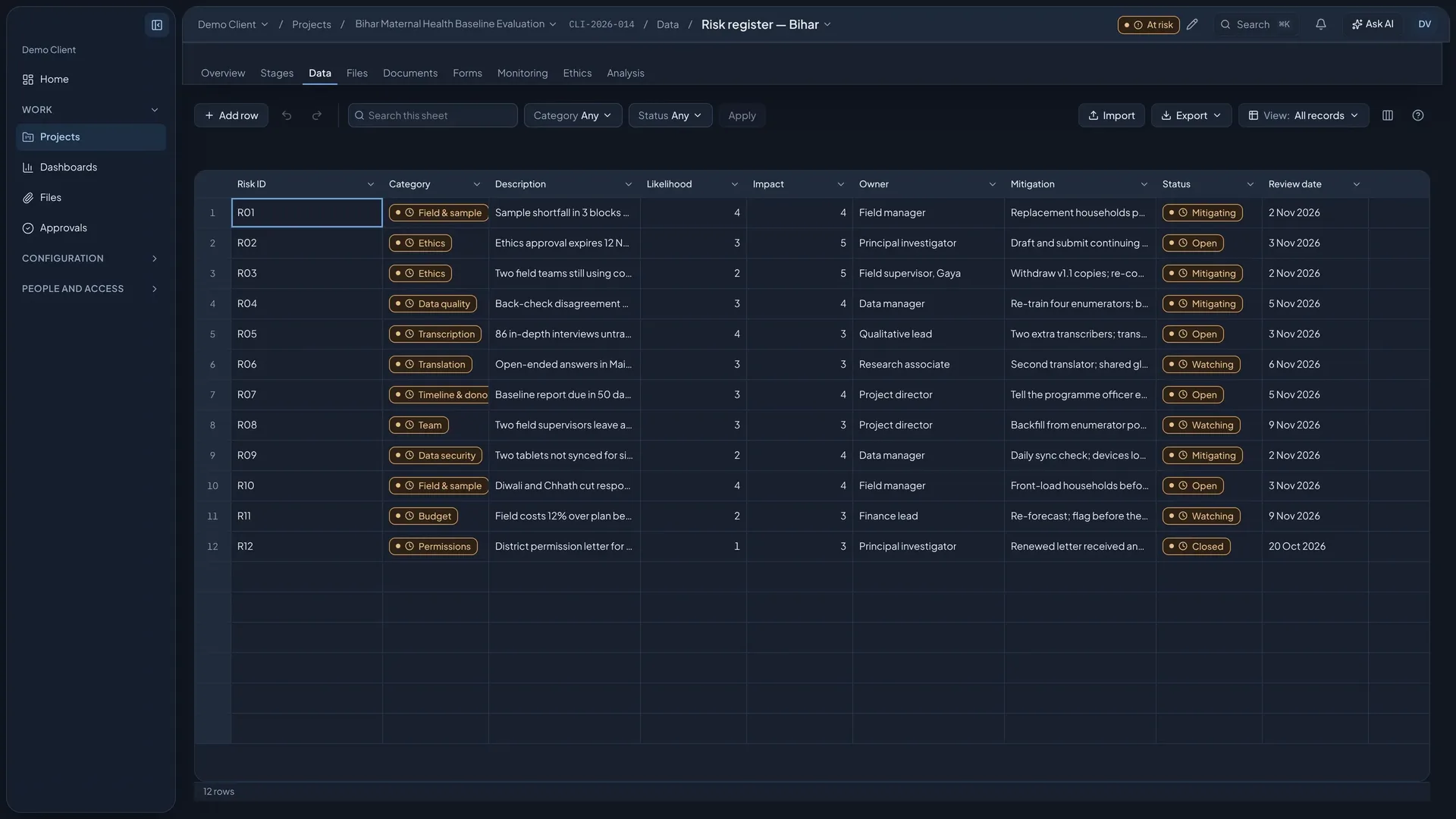Switch to the Analysis tab
Image resolution: width=1456 pixels, height=819 pixels.
[x=626, y=74]
